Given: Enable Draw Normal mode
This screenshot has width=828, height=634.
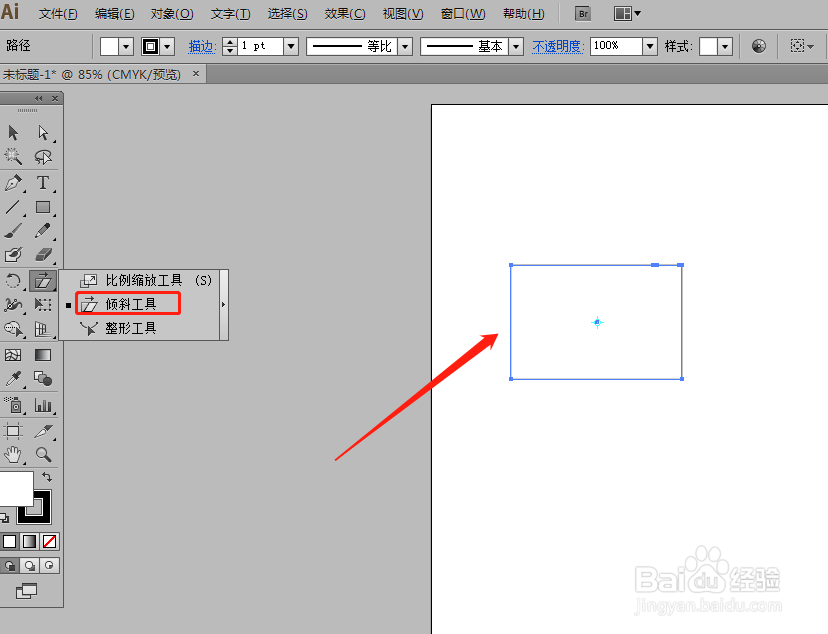Looking at the screenshot, I should click(x=10, y=565).
